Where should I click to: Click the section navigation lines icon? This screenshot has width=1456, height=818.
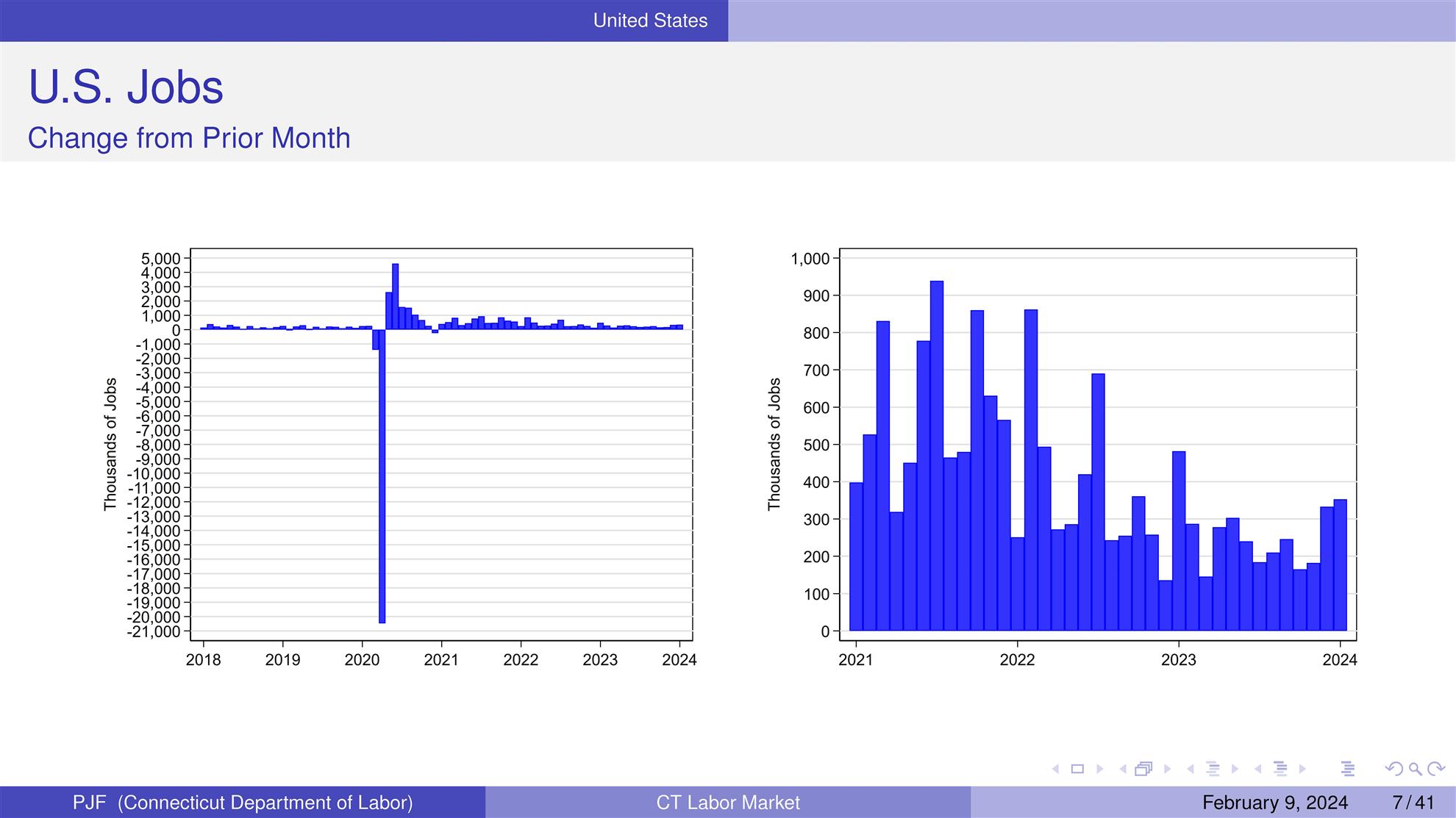(x=1280, y=769)
